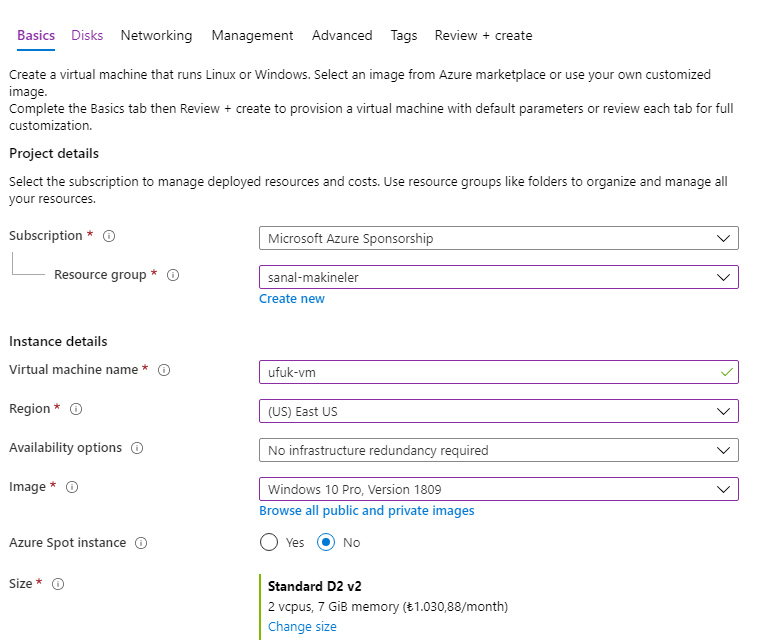The width and height of the screenshot is (763, 644).
Task: Open the Advanced tab
Action: 342,36
